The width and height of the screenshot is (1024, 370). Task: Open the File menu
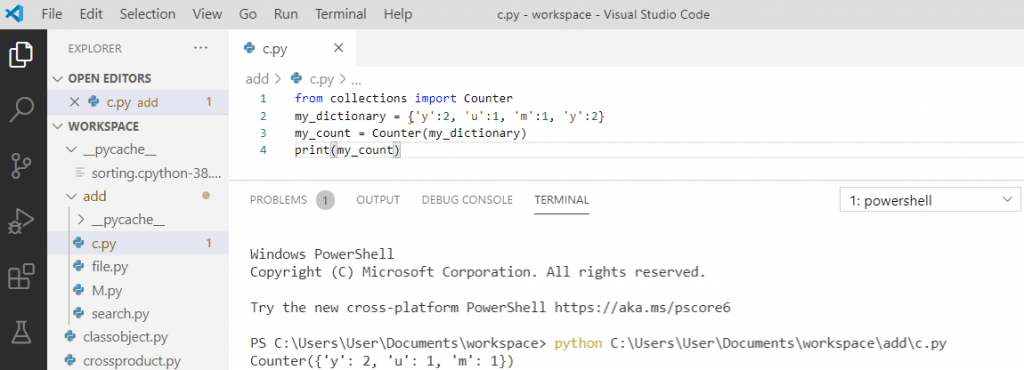52,14
